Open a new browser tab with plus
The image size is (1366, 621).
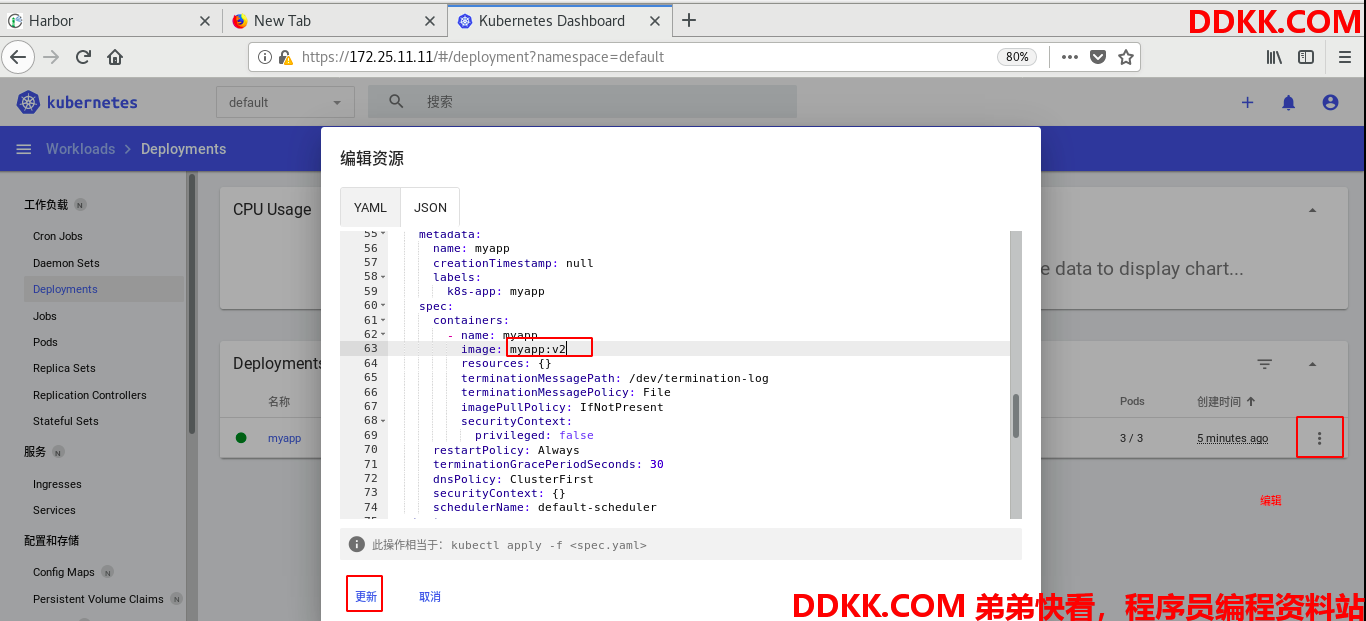coord(689,20)
